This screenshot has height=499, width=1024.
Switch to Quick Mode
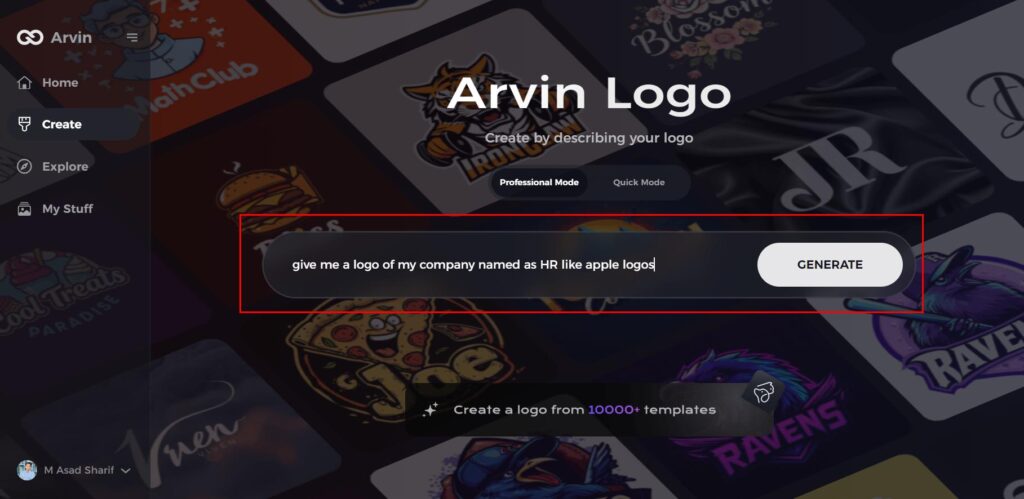639,182
